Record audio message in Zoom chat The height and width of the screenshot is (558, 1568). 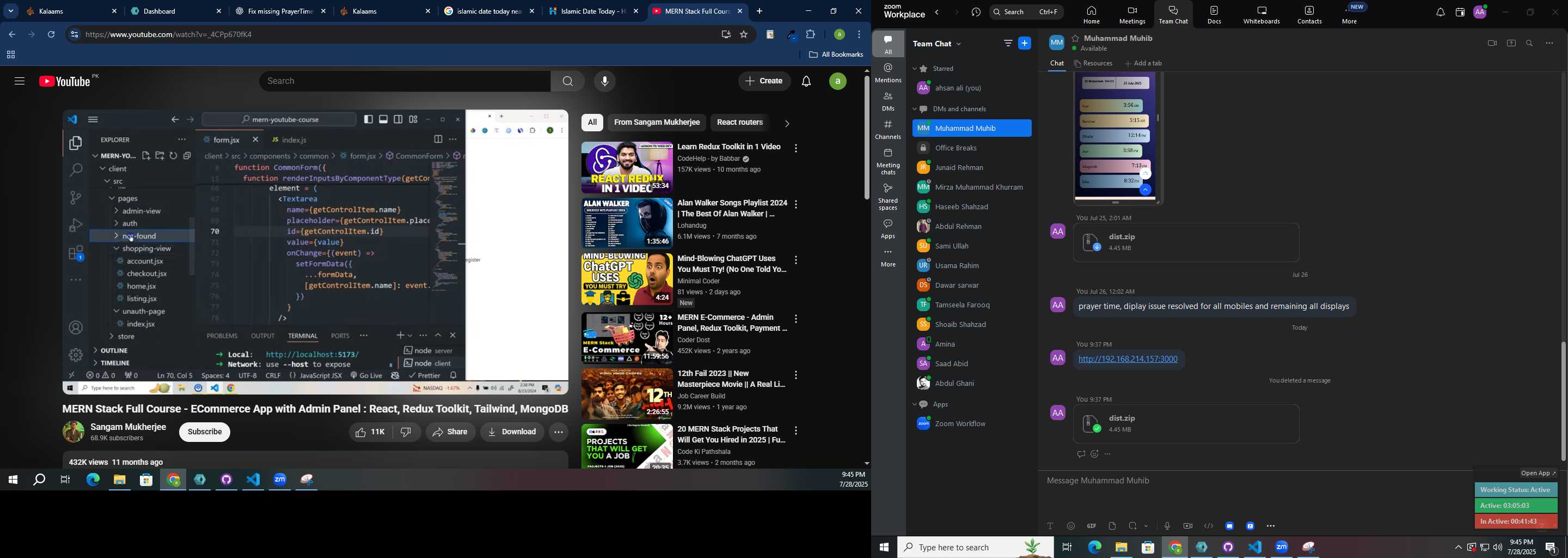(x=1167, y=526)
